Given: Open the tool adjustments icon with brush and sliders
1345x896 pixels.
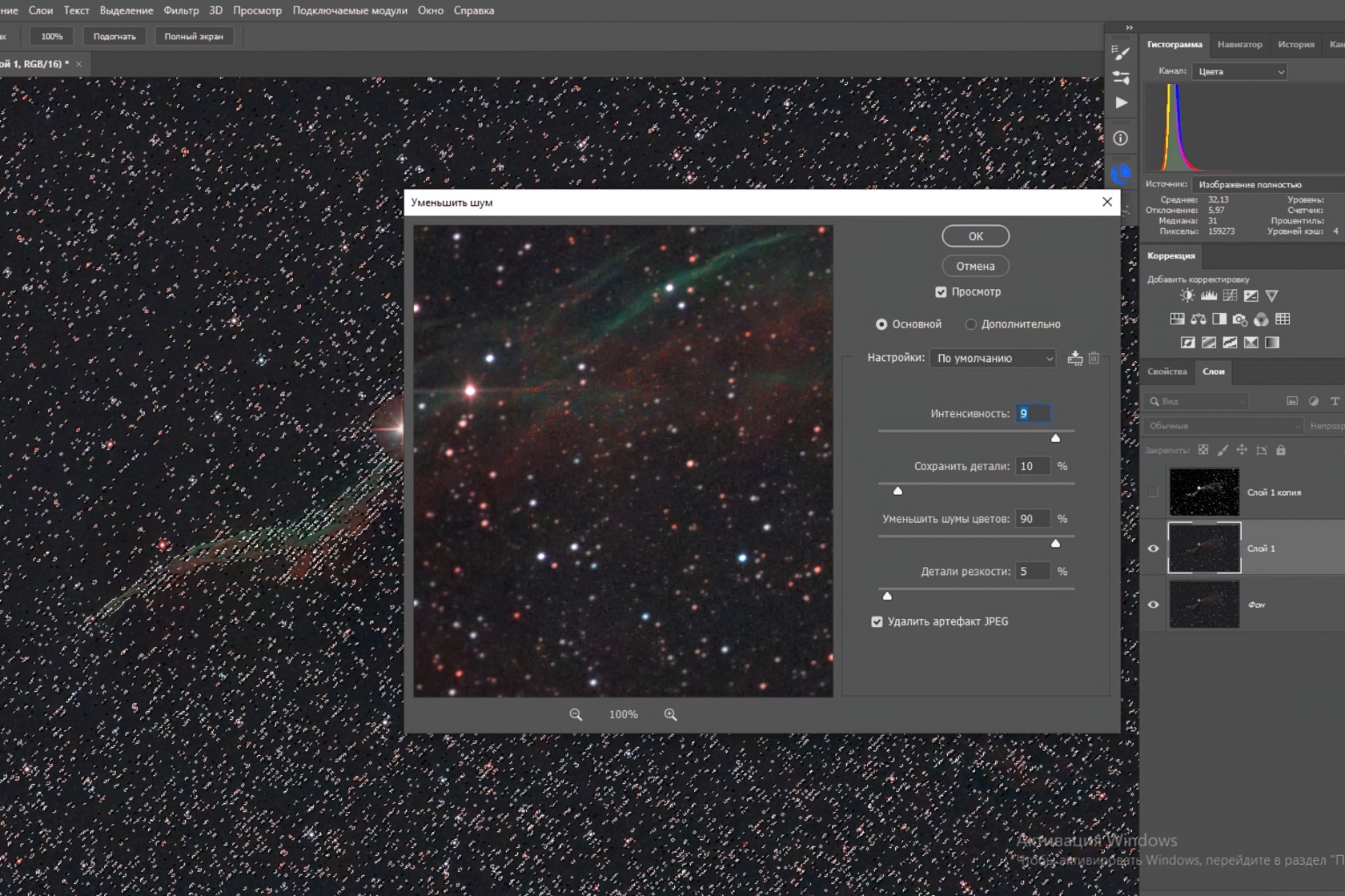Looking at the screenshot, I should [1121, 78].
